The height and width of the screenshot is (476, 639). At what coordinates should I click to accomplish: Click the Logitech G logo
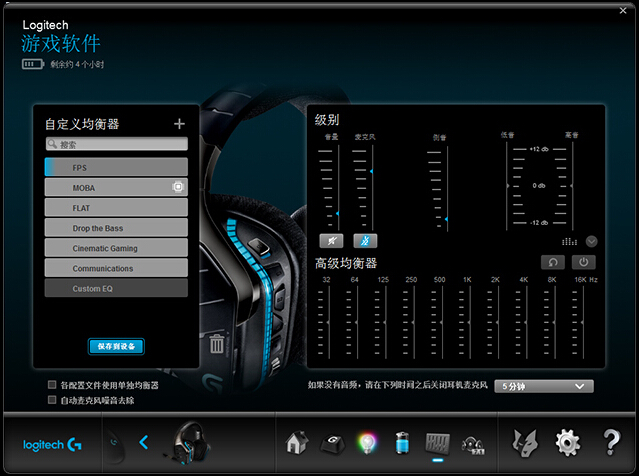point(52,445)
